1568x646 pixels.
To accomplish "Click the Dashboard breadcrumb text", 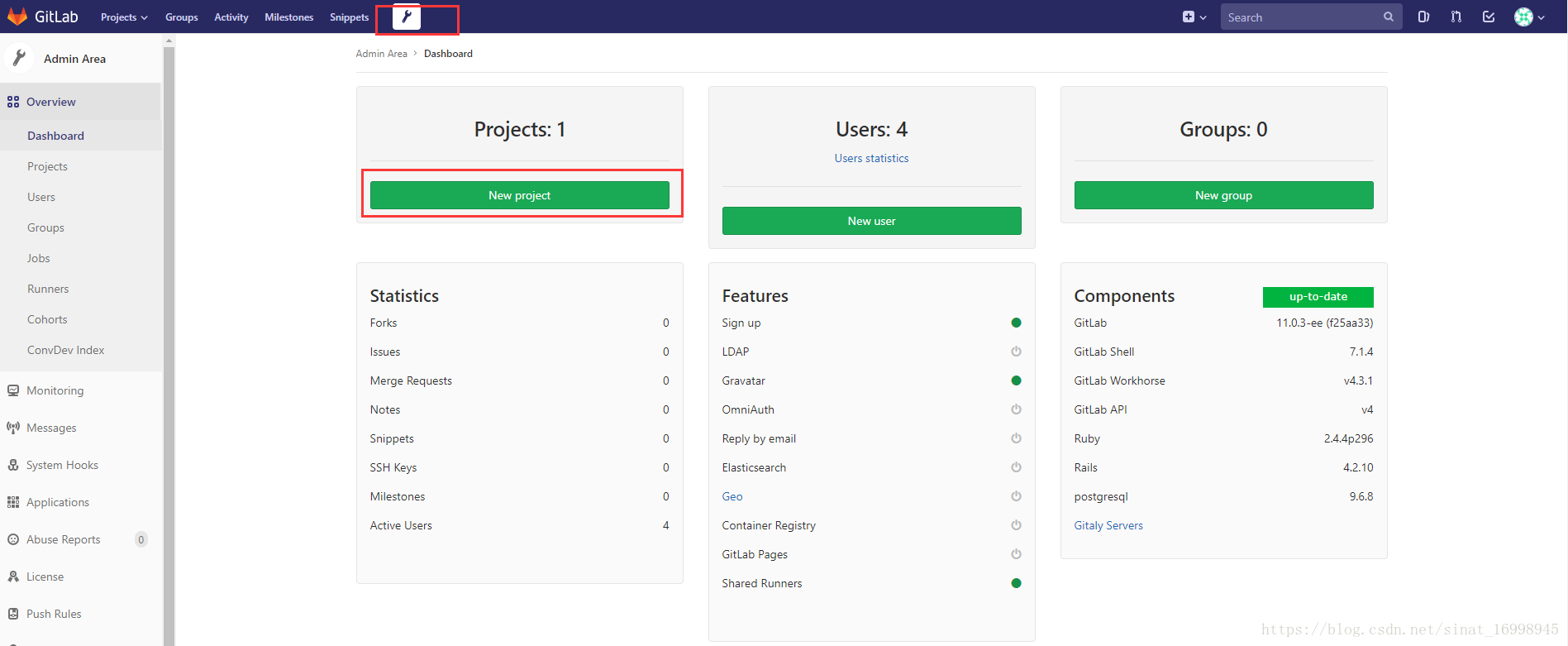I will [x=448, y=54].
